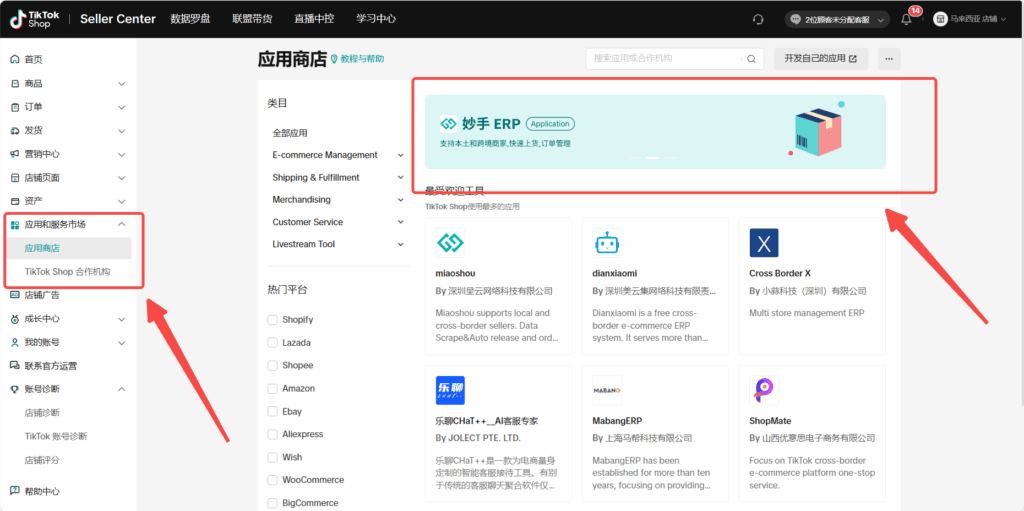Click the apps icon beside 应用和服务市场
1024x511 pixels.
(15, 225)
